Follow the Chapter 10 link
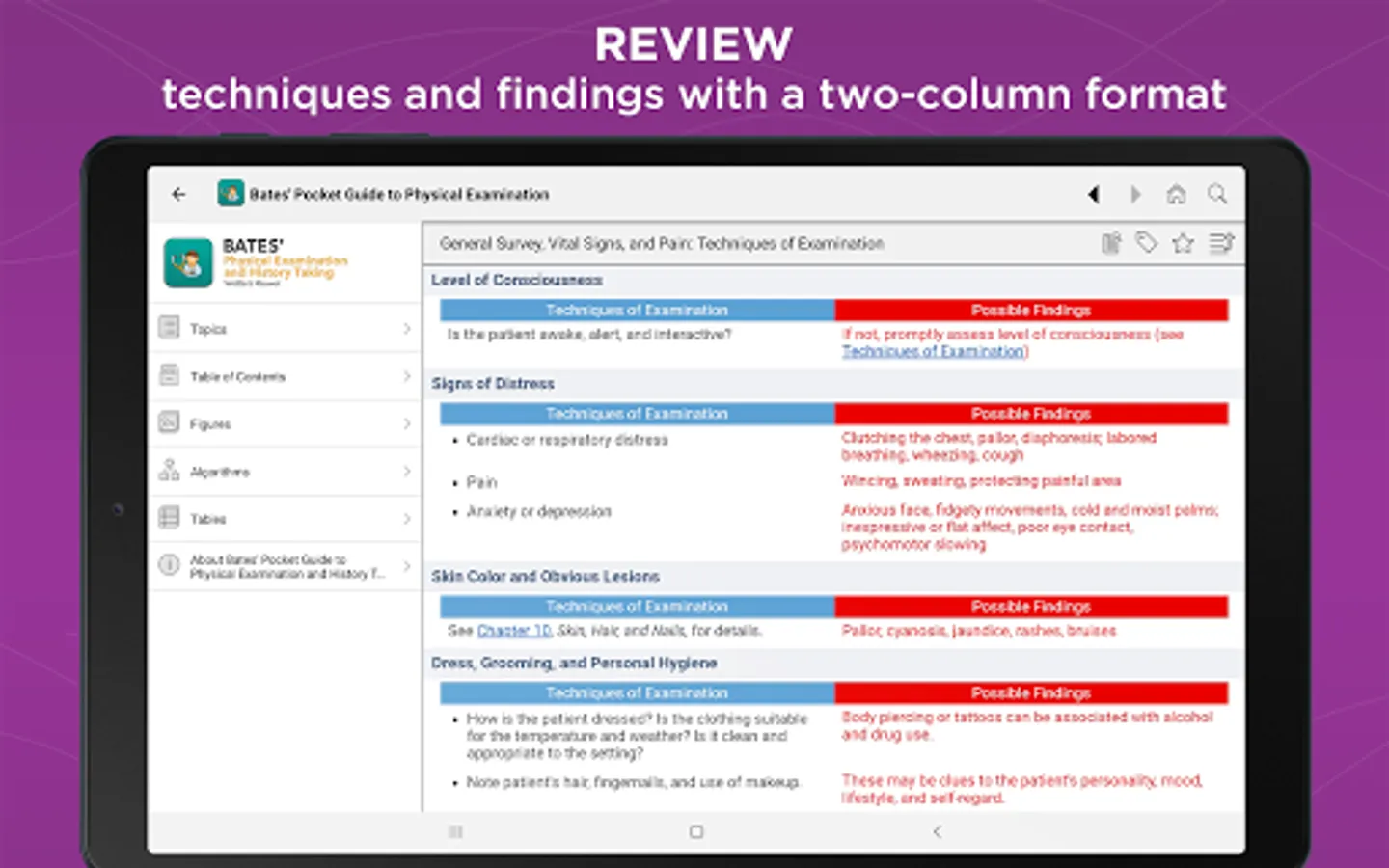This screenshot has height=868, width=1389. [514, 631]
